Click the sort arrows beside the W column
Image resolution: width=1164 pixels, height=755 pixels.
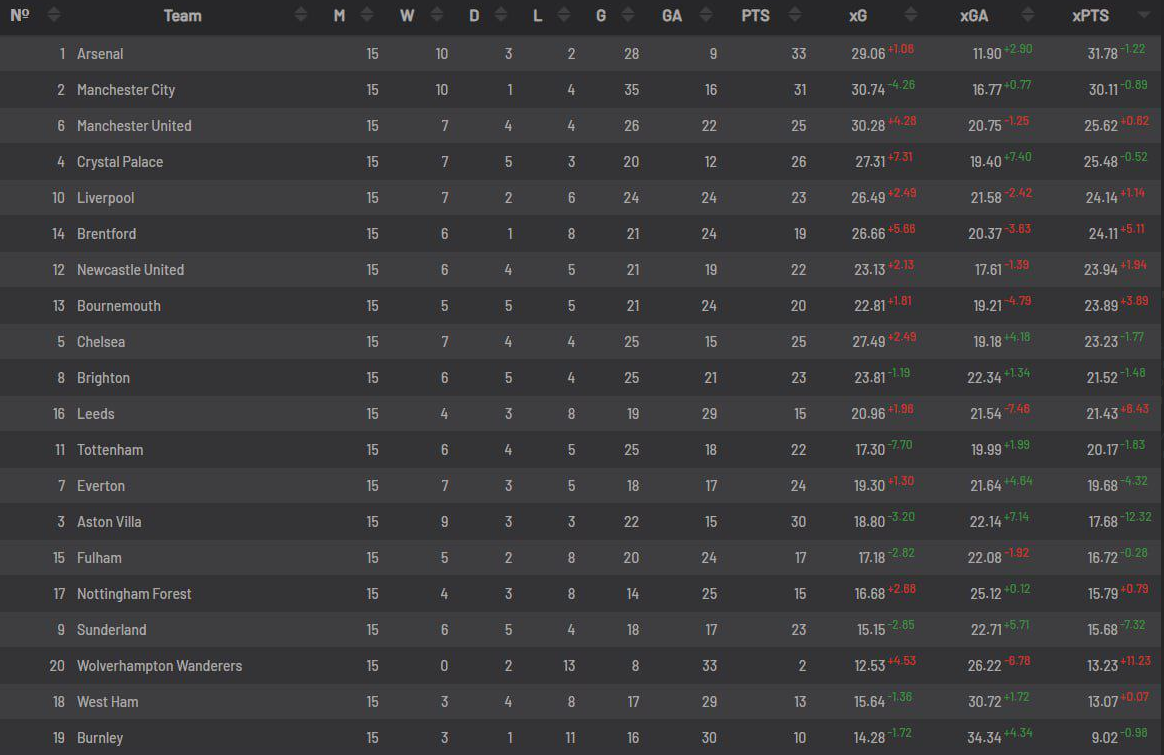click(434, 15)
